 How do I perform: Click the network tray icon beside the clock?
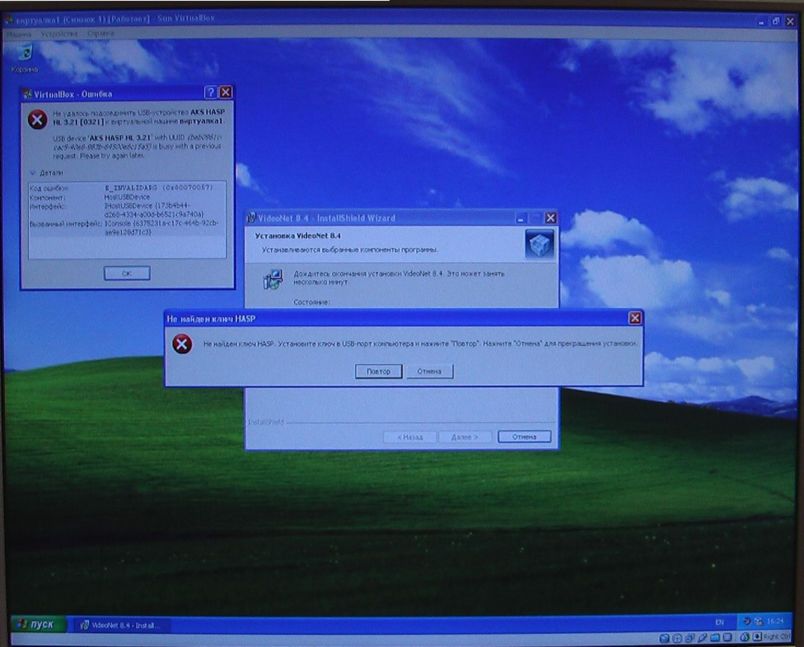pyautogui.click(x=758, y=621)
